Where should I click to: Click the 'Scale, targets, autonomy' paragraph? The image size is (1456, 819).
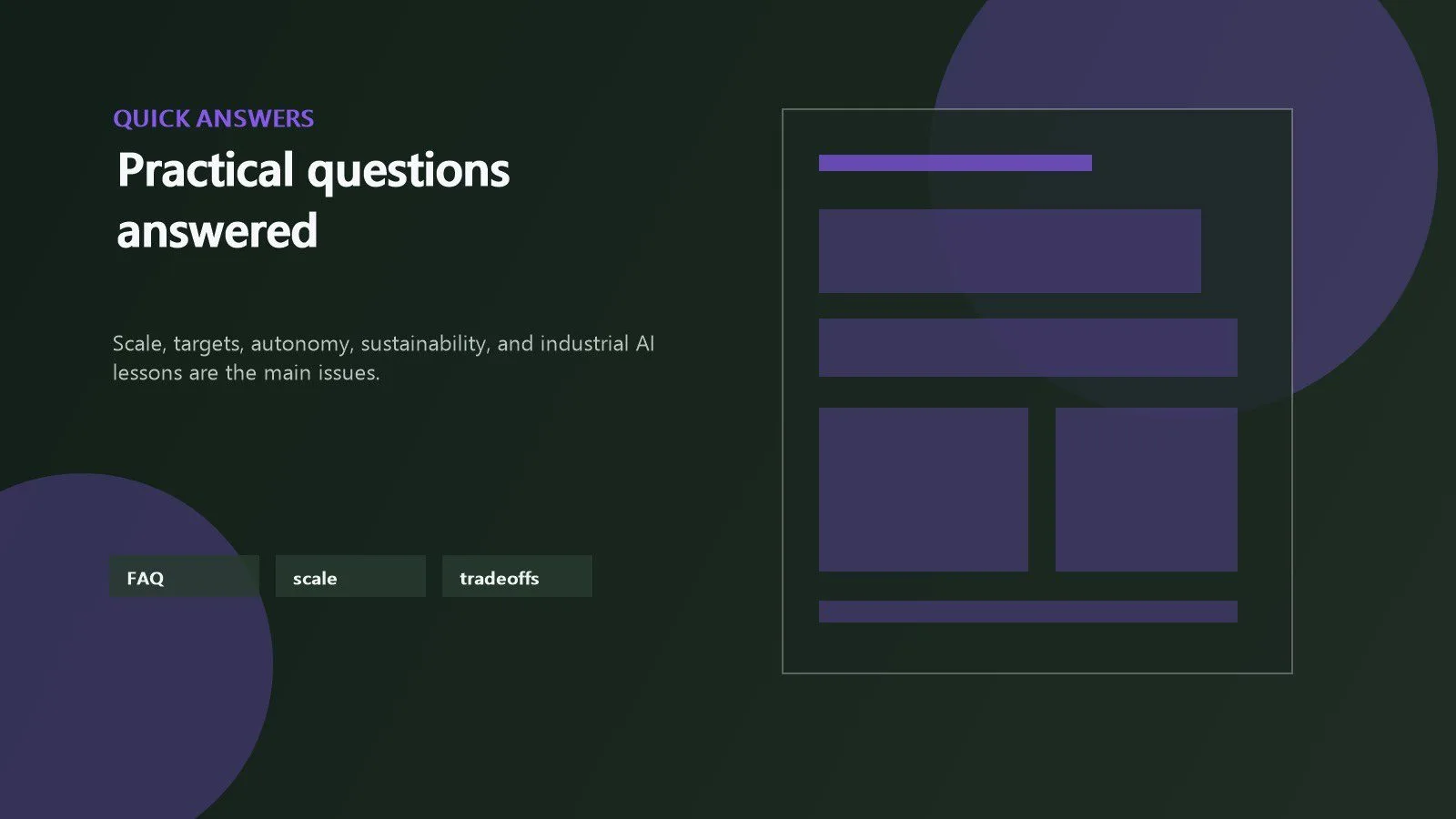pos(383,358)
